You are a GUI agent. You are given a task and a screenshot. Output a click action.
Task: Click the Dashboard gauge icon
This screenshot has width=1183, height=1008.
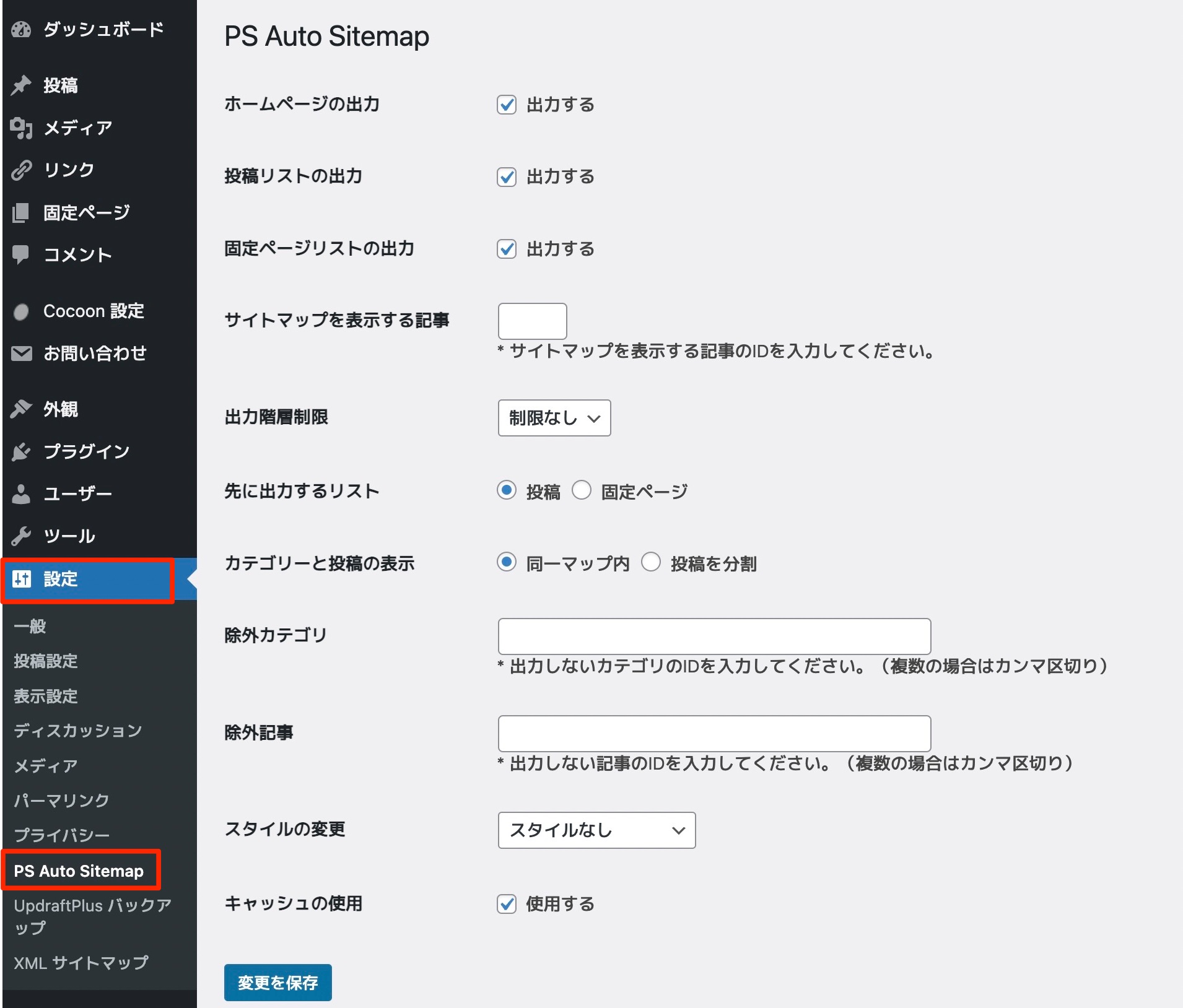[21, 29]
